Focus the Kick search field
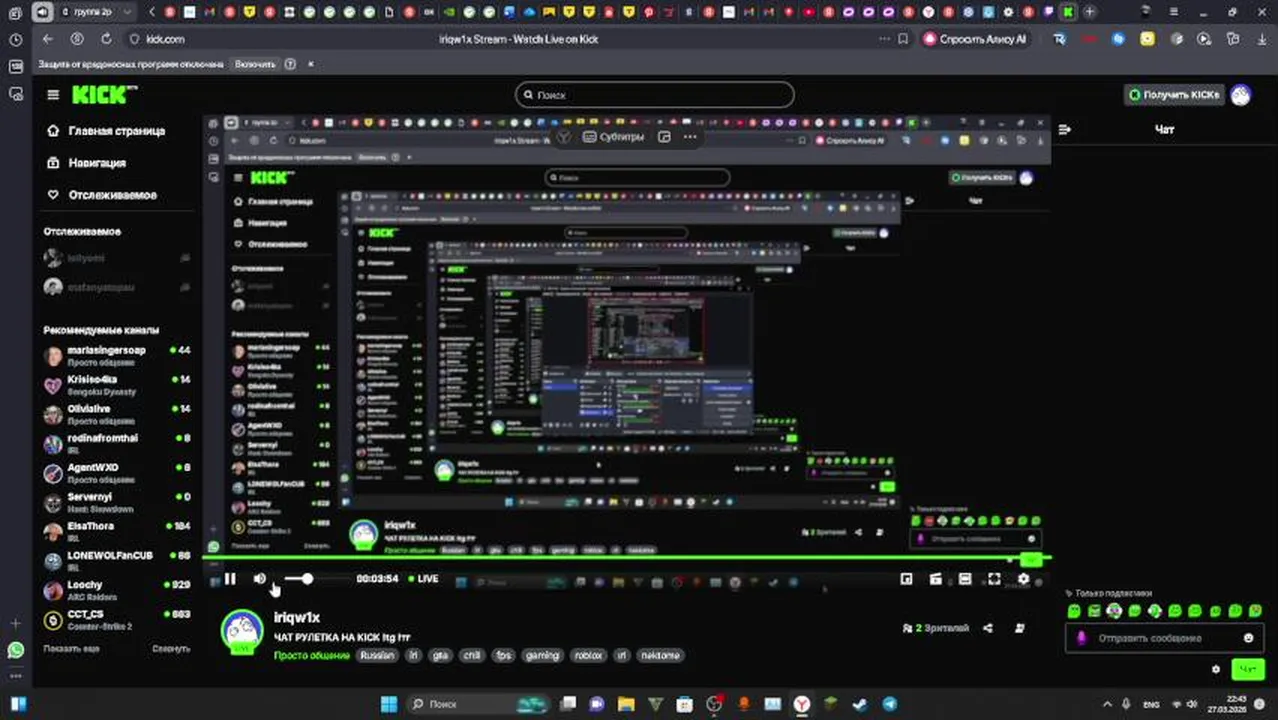Viewport: 1278px width, 720px height. point(655,95)
